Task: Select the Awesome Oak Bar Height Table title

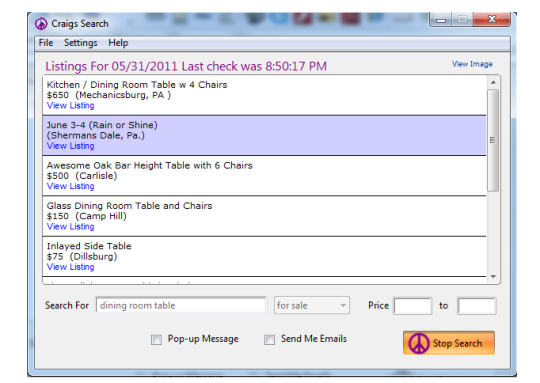Action: (149, 165)
